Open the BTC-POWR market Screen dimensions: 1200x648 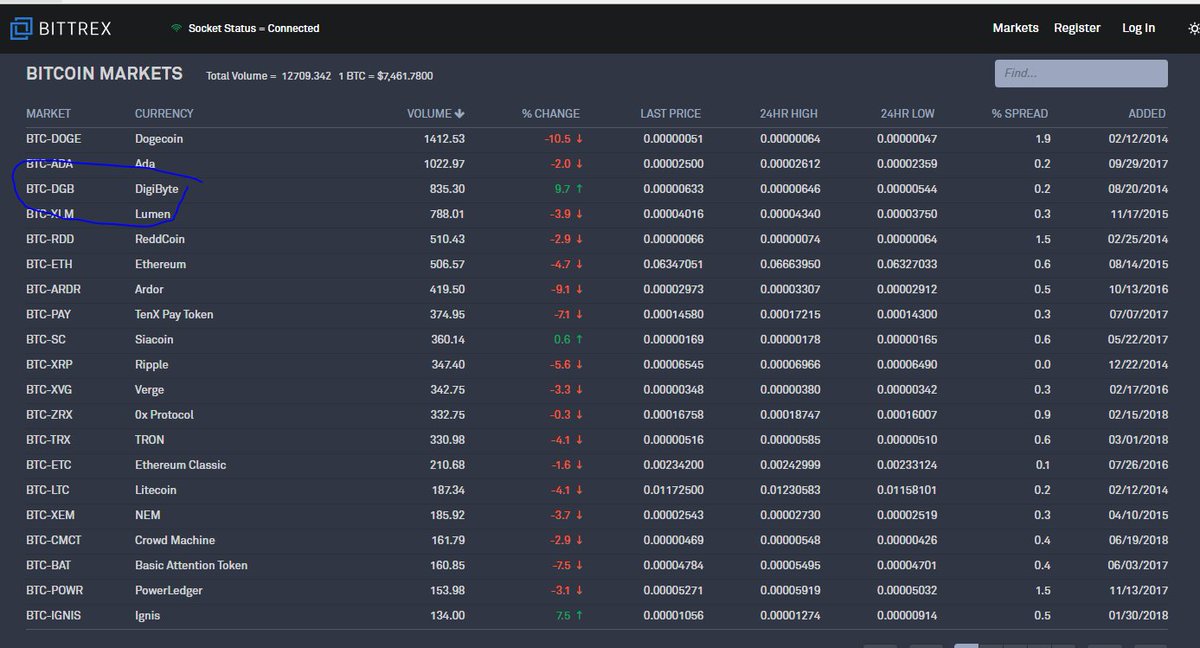[56, 590]
